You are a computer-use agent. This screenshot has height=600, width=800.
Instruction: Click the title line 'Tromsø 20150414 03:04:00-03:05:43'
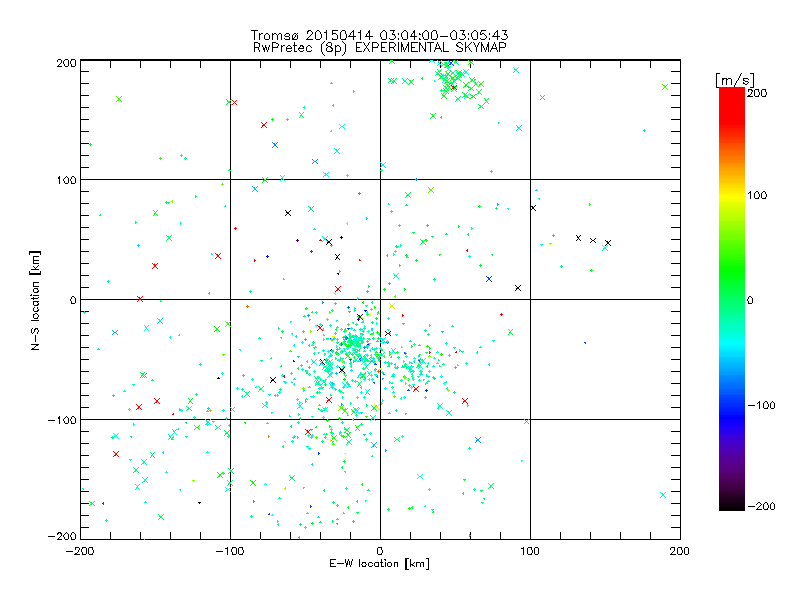coord(379,35)
